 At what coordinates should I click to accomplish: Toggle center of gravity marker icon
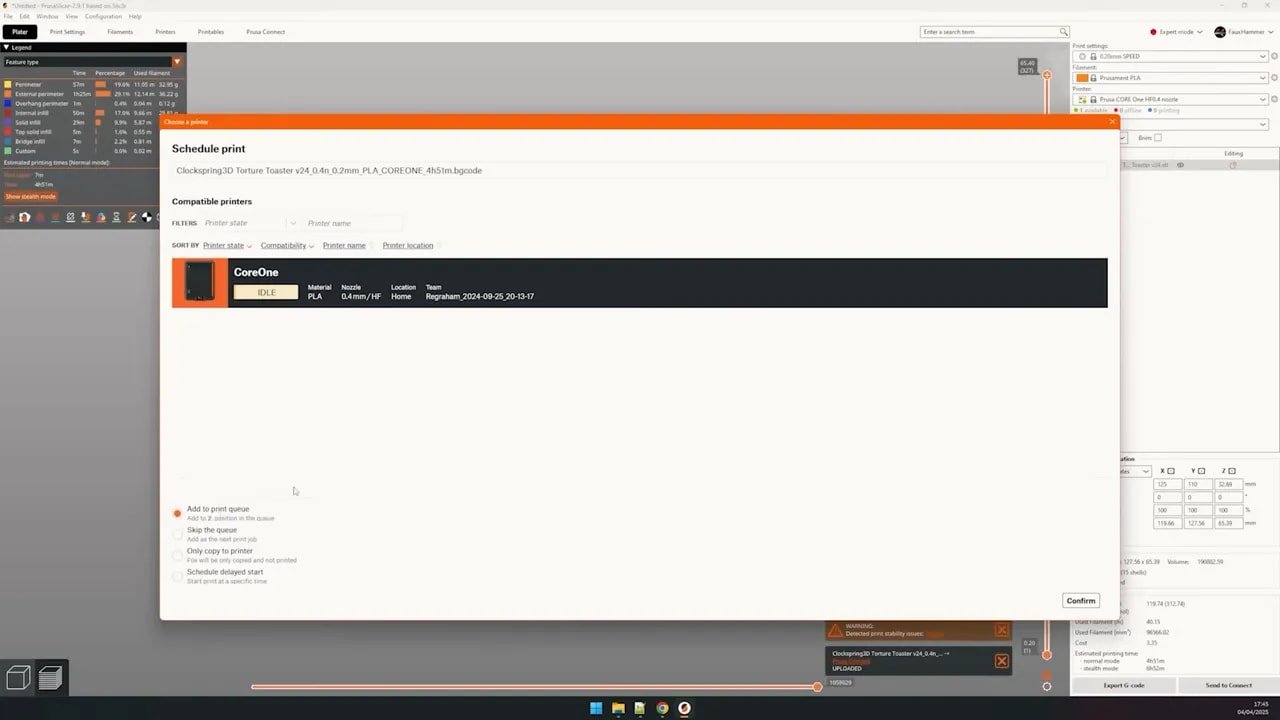pos(147,217)
